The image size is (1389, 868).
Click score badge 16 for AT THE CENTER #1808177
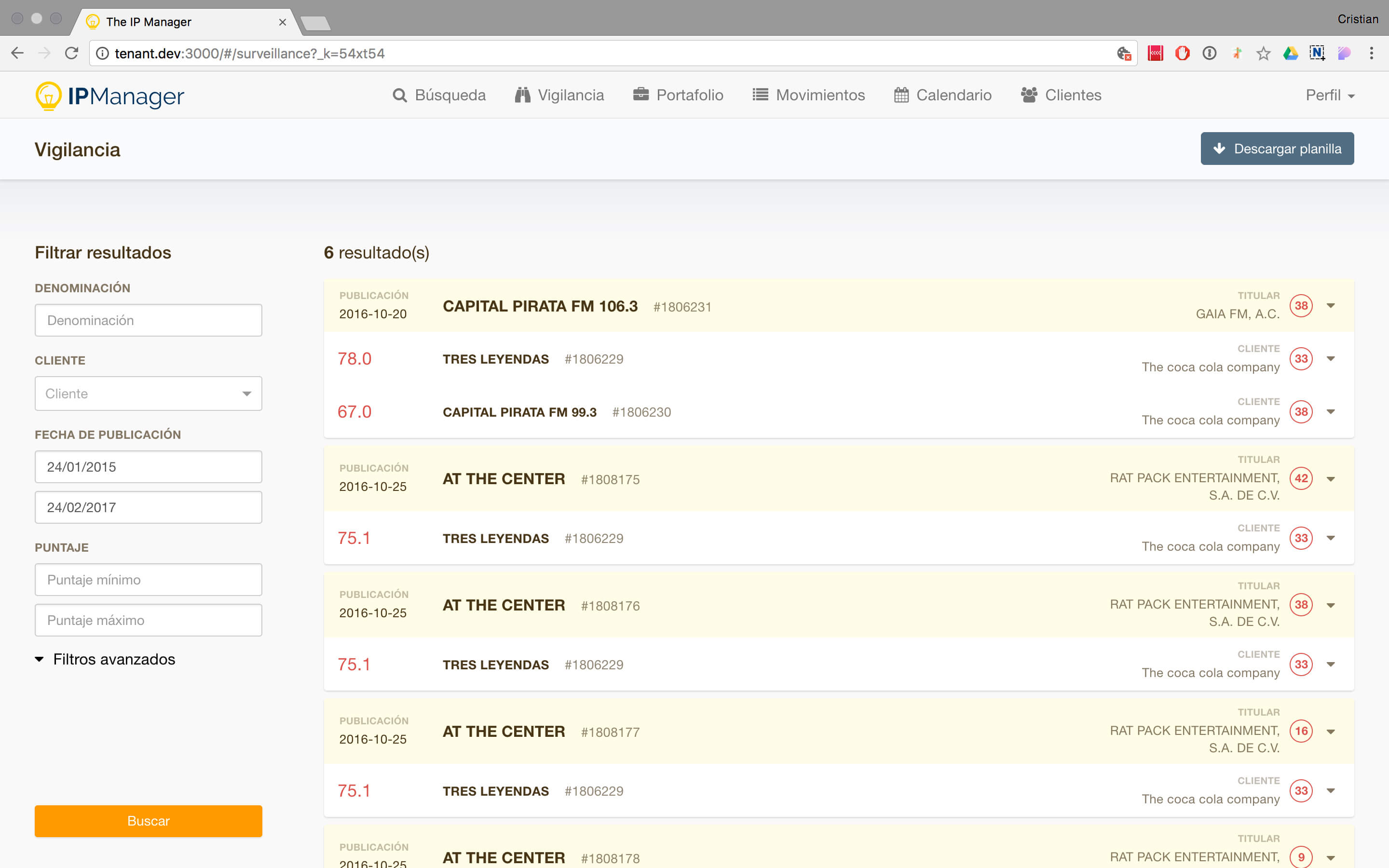(1301, 731)
